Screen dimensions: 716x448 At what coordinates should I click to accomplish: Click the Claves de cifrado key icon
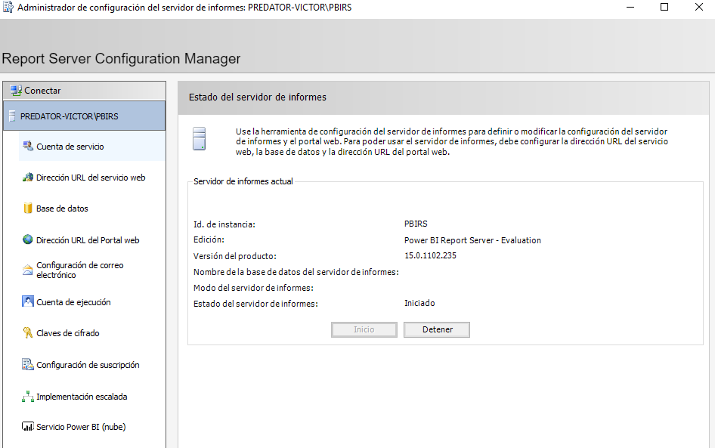point(27,333)
